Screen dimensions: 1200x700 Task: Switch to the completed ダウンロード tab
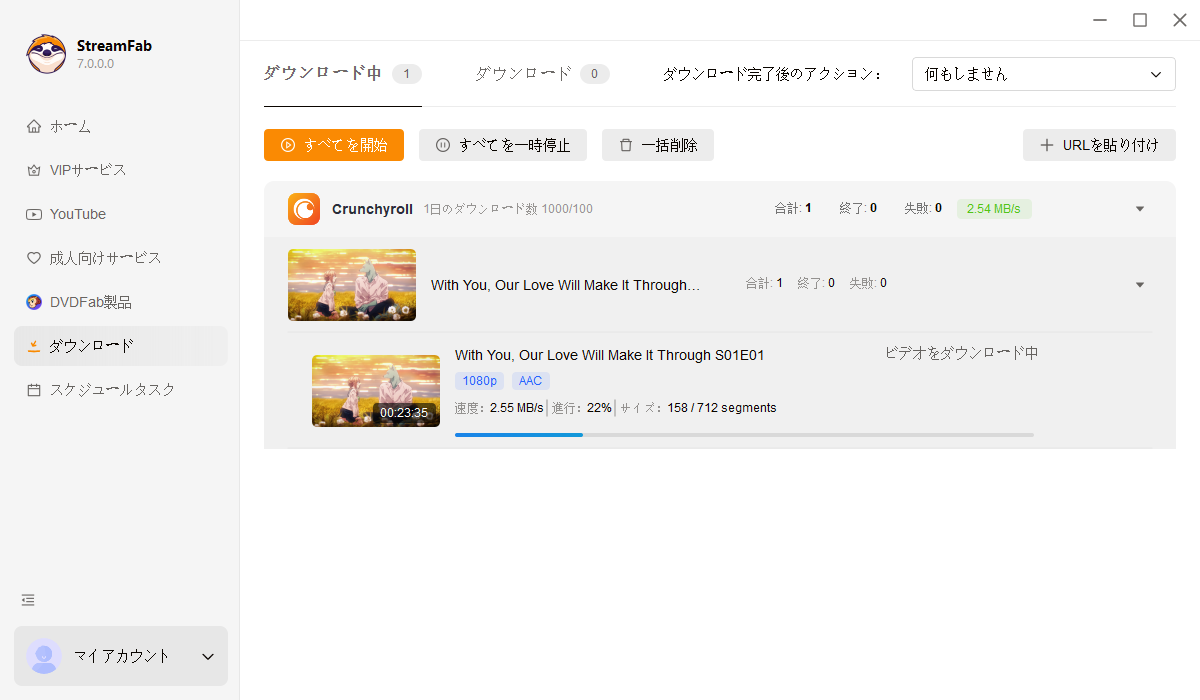point(523,74)
